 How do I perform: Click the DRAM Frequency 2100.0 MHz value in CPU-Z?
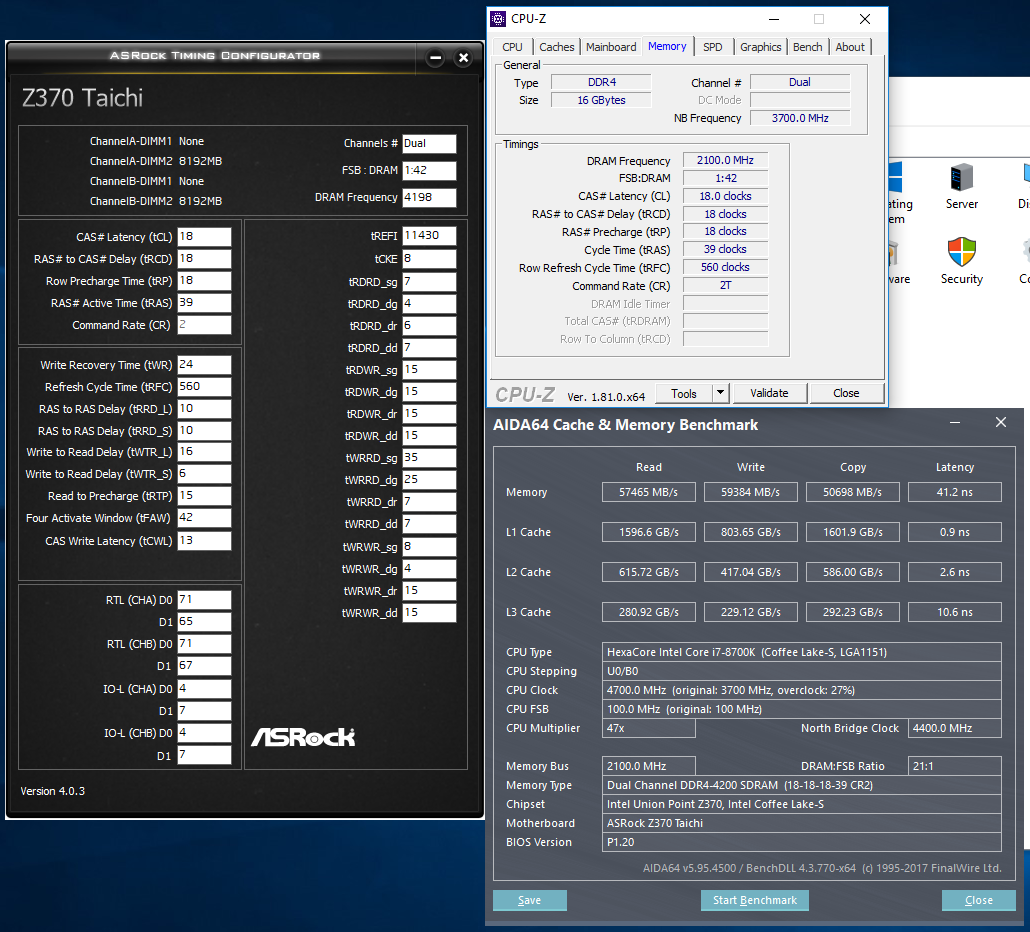[x=725, y=160]
